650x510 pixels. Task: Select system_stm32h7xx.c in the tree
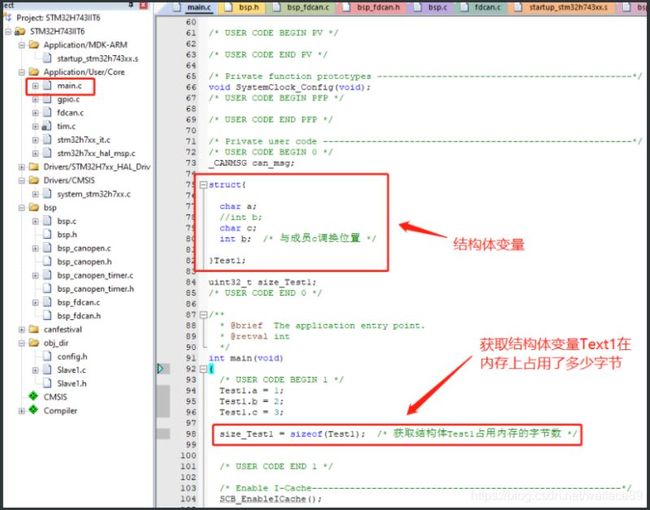94,194
